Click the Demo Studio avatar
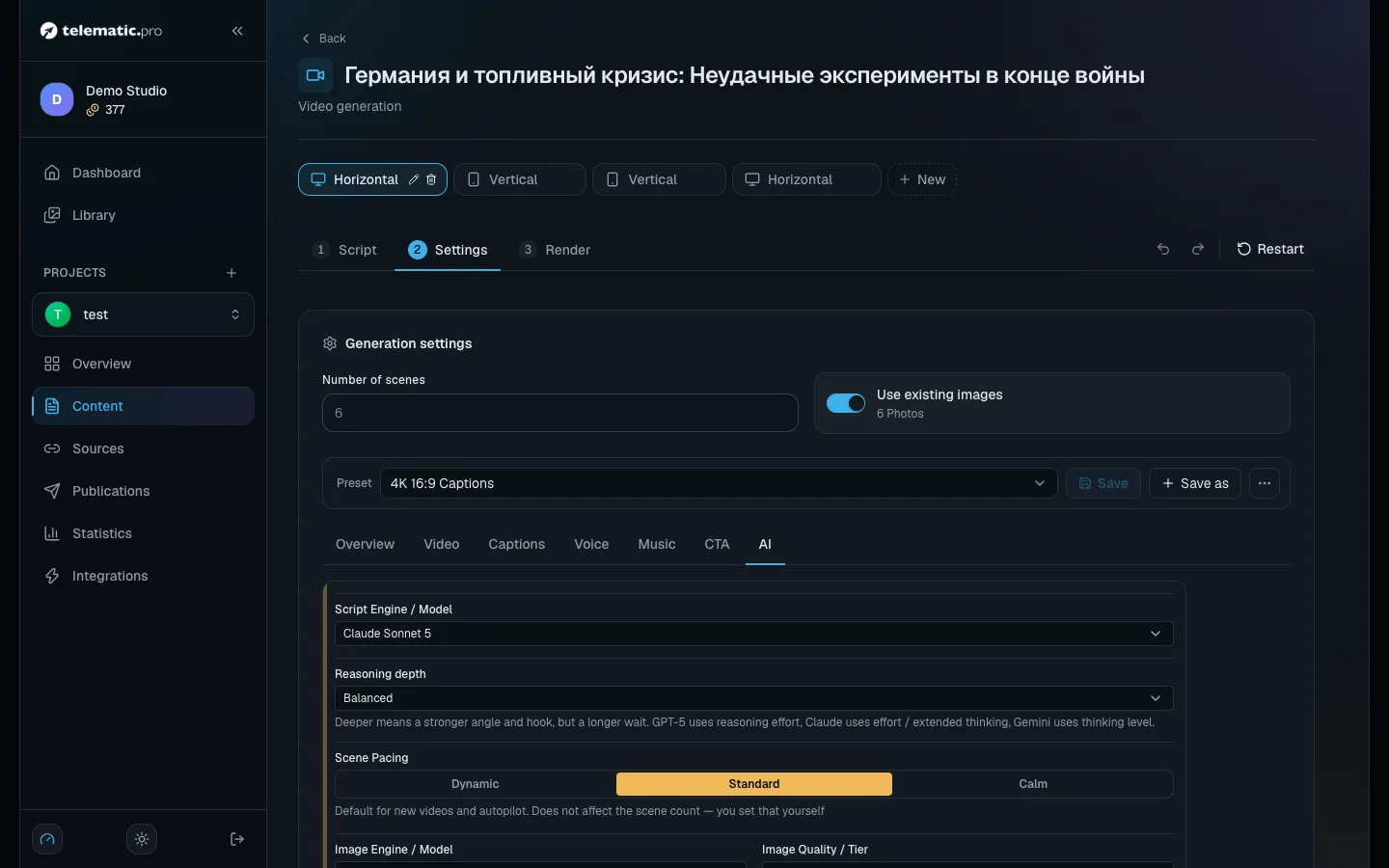Image resolution: width=1389 pixels, height=868 pixels. tap(57, 99)
